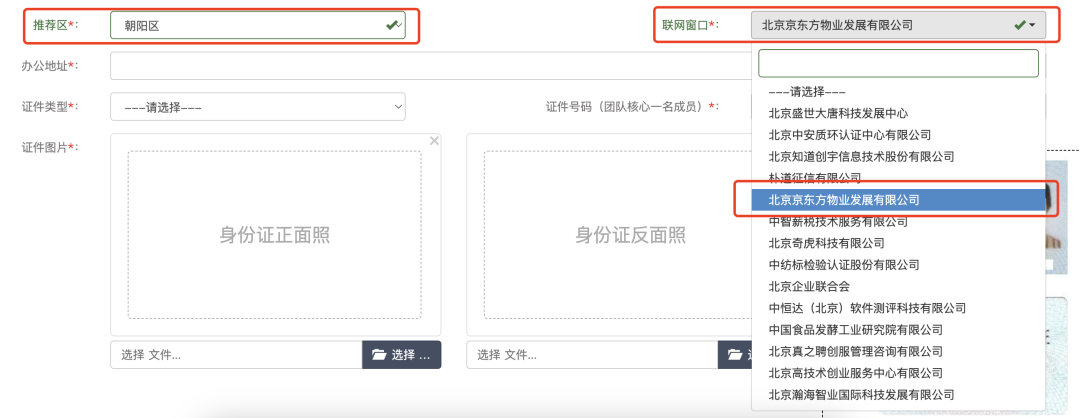Click the 联网窗口 label
This screenshot has width=1080, height=418.
point(690,25)
